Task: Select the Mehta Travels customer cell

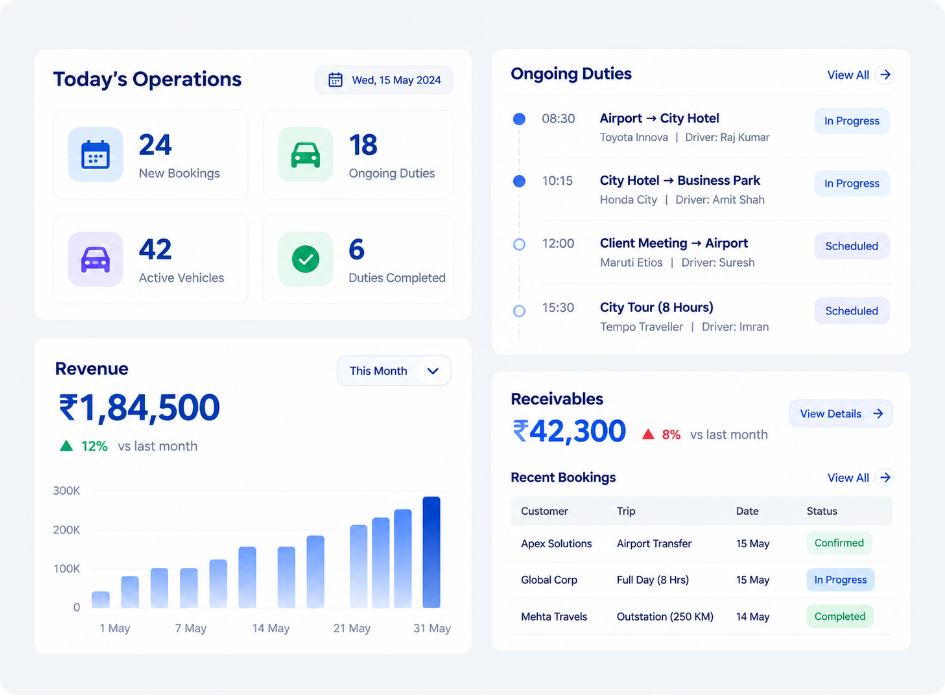Action: tap(554, 616)
